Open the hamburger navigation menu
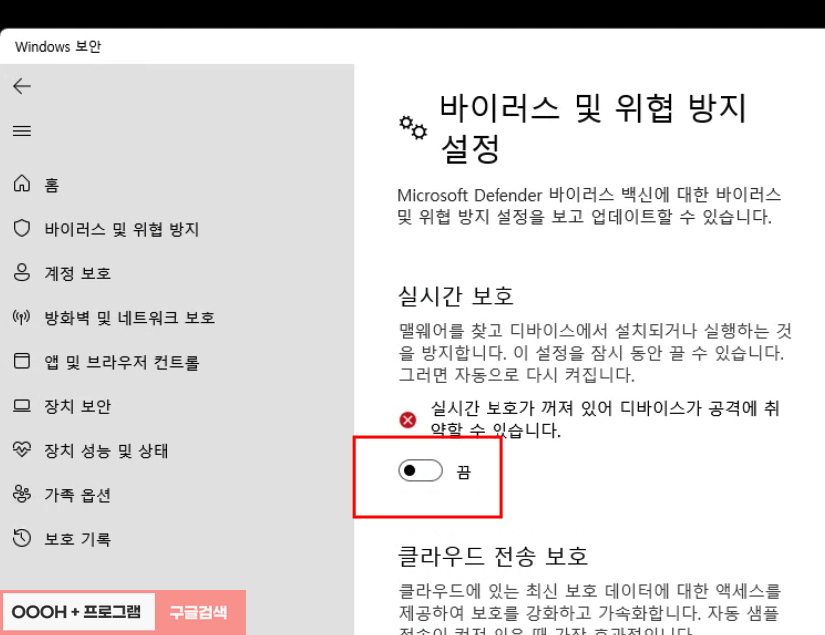This screenshot has height=635, width=825. (22, 131)
